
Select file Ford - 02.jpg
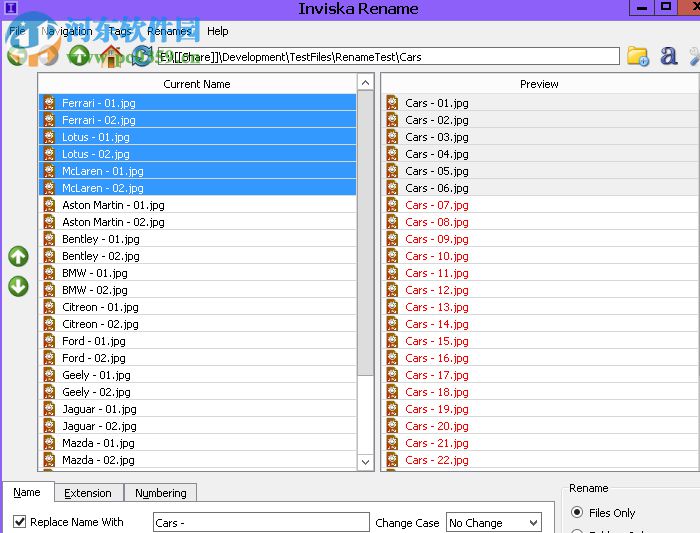tap(197, 358)
